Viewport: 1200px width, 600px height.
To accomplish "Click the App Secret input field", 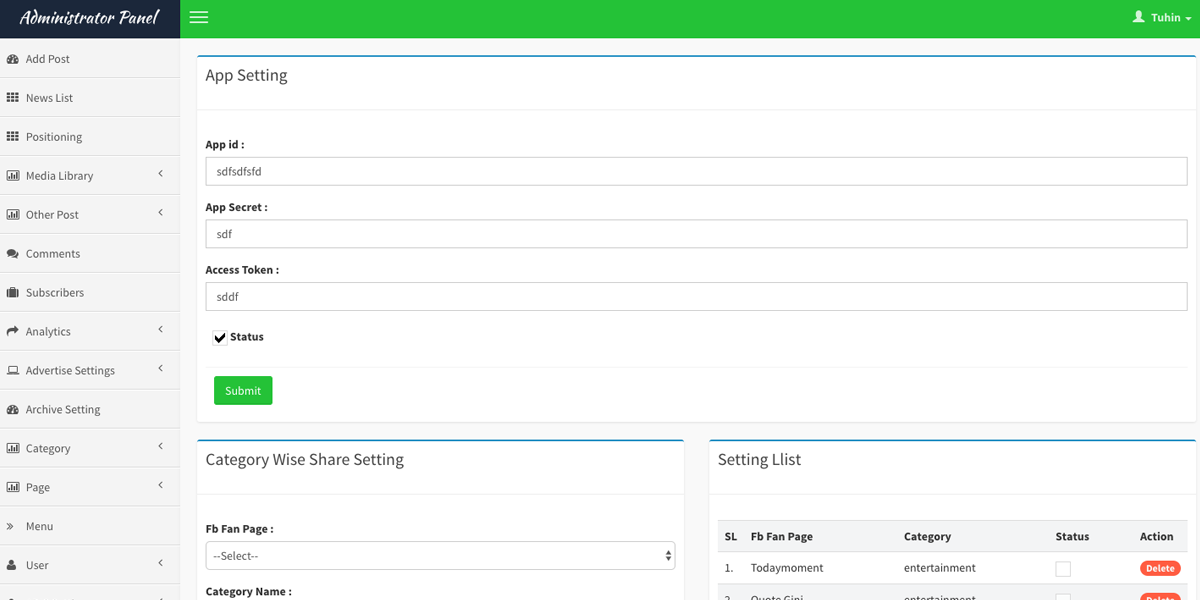I will pos(696,234).
